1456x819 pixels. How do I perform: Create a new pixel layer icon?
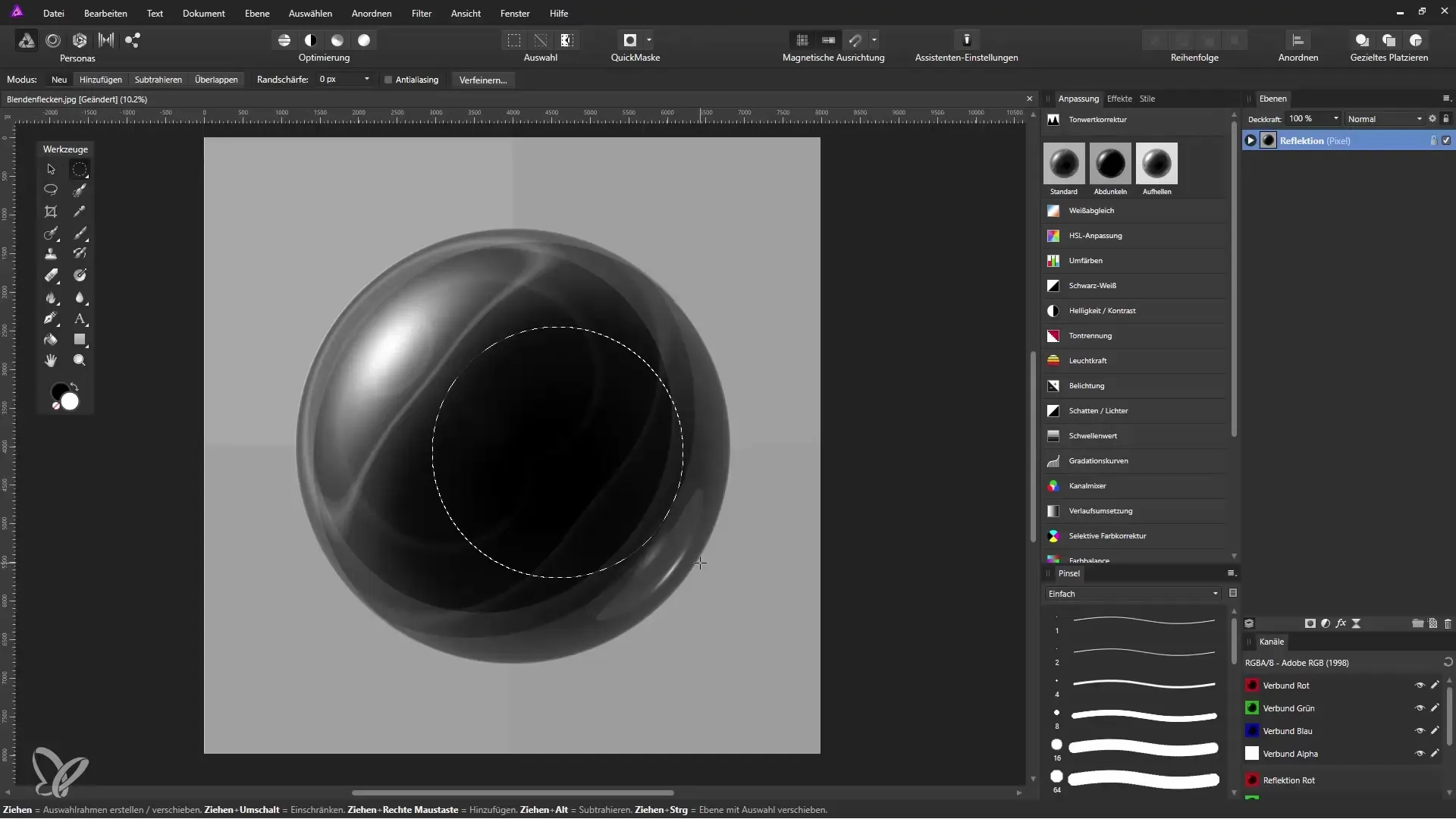[x=1432, y=623]
